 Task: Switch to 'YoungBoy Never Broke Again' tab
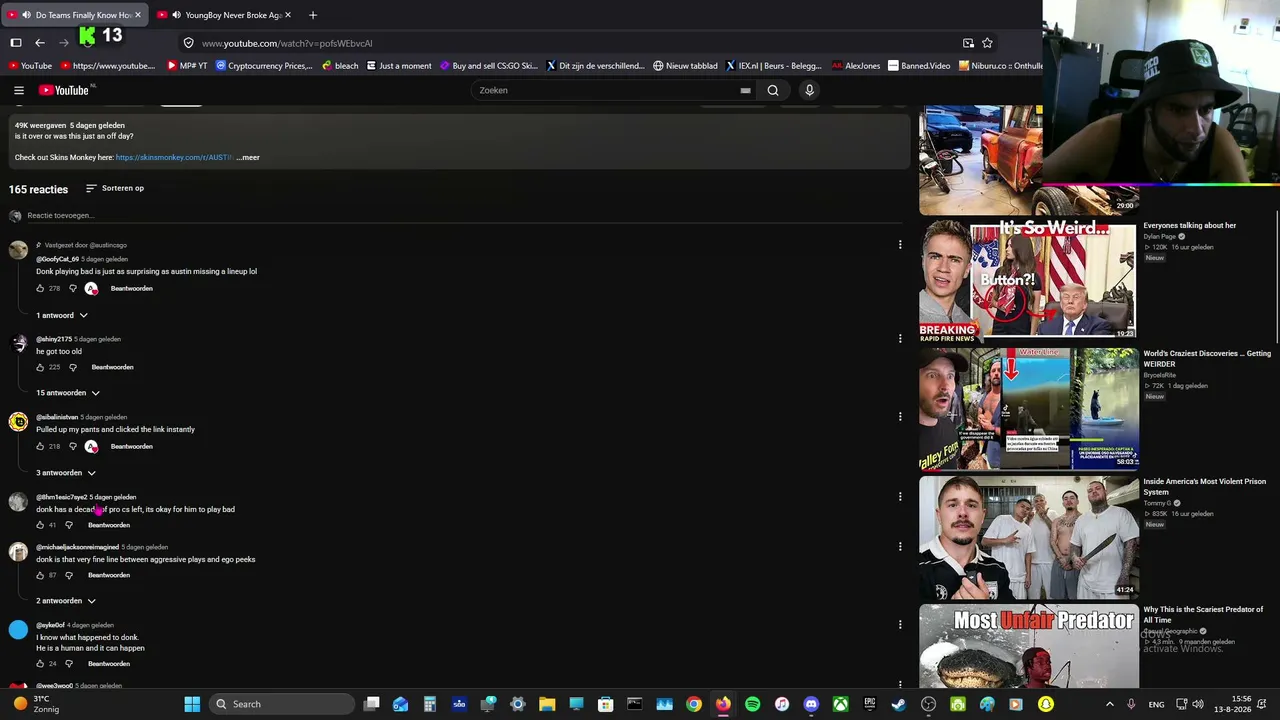(x=224, y=15)
